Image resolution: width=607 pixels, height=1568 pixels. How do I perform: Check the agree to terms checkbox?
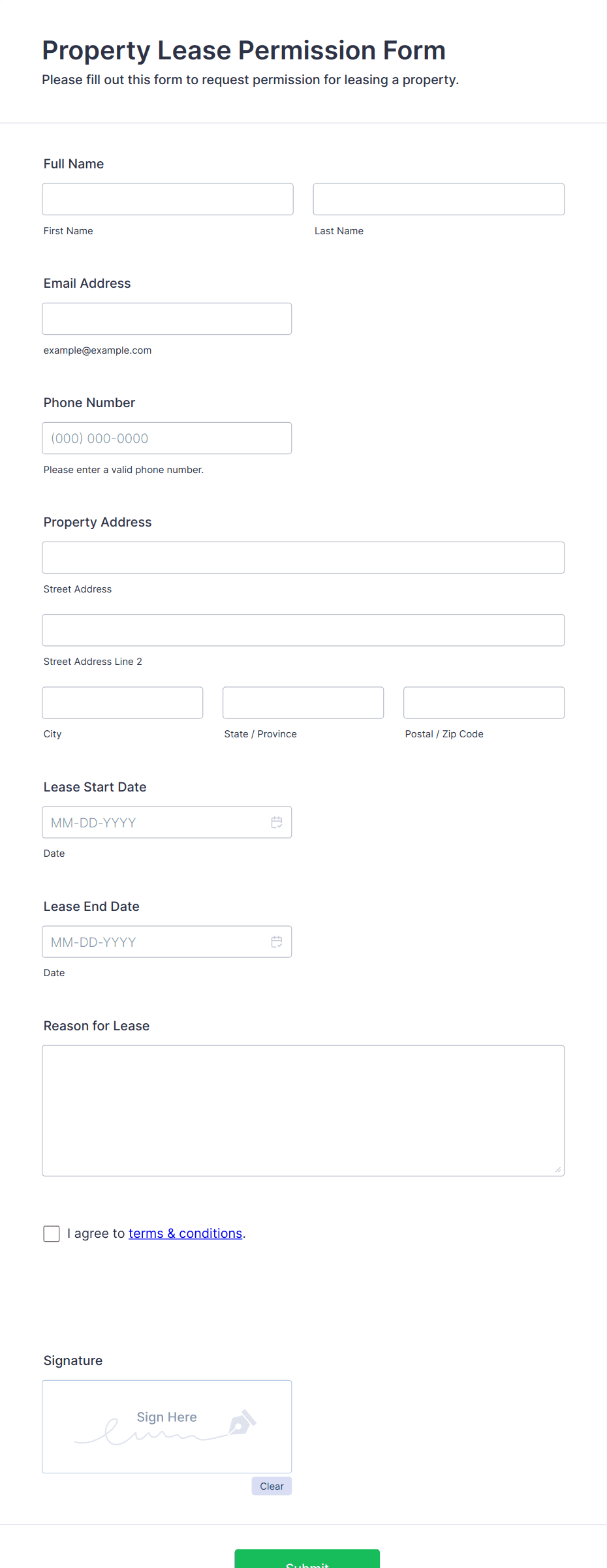(x=52, y=1233)
